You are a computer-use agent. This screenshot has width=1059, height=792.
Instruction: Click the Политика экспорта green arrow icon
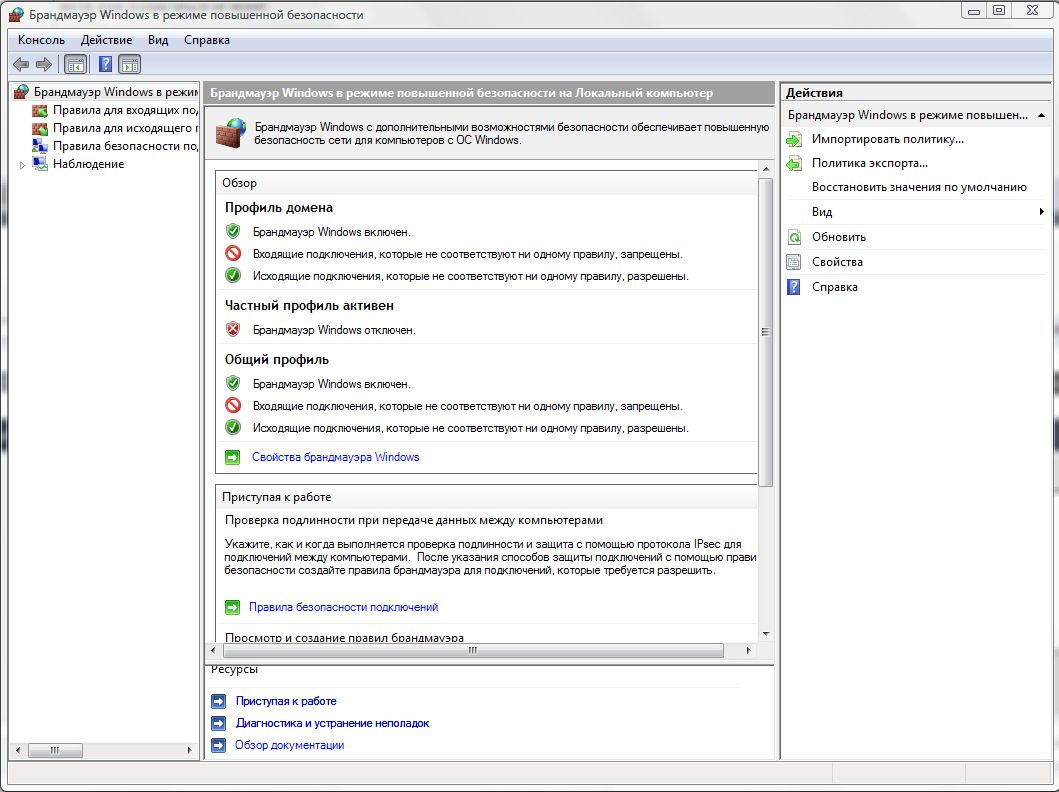point(794,163)
